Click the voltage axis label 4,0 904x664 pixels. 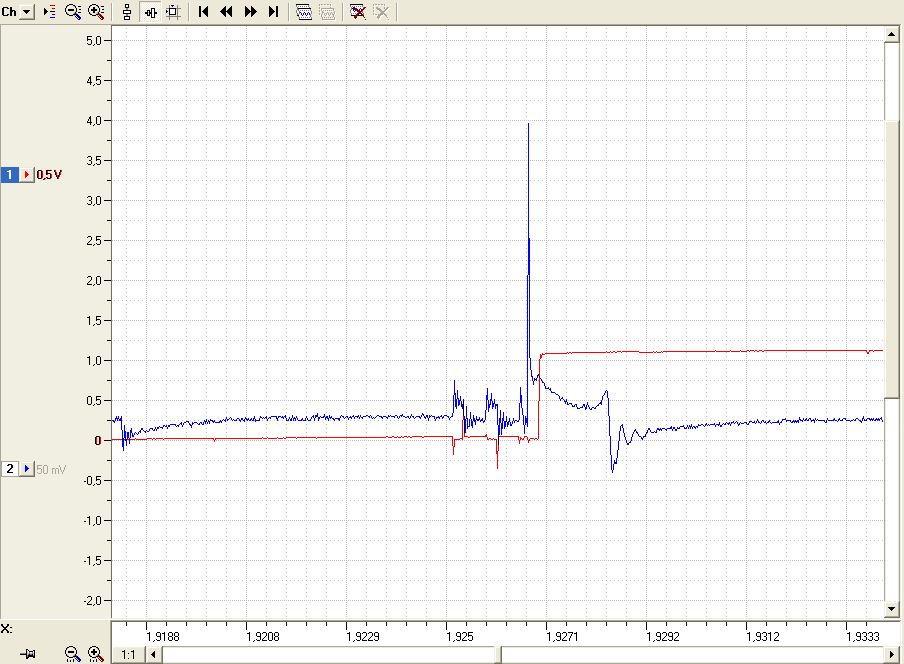[94, 120]
